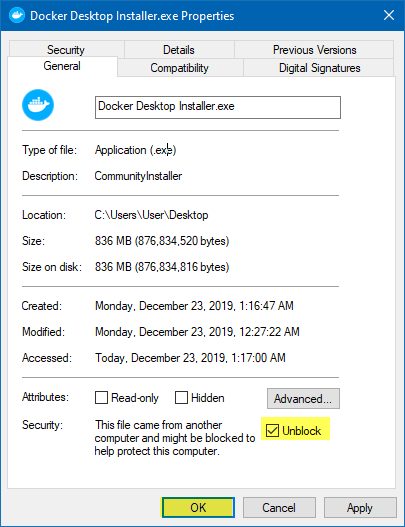Image resolution: width=405 pixels, height=527 pixels.
Task: Confirm changes with the OK button
Action: [198, 508]
